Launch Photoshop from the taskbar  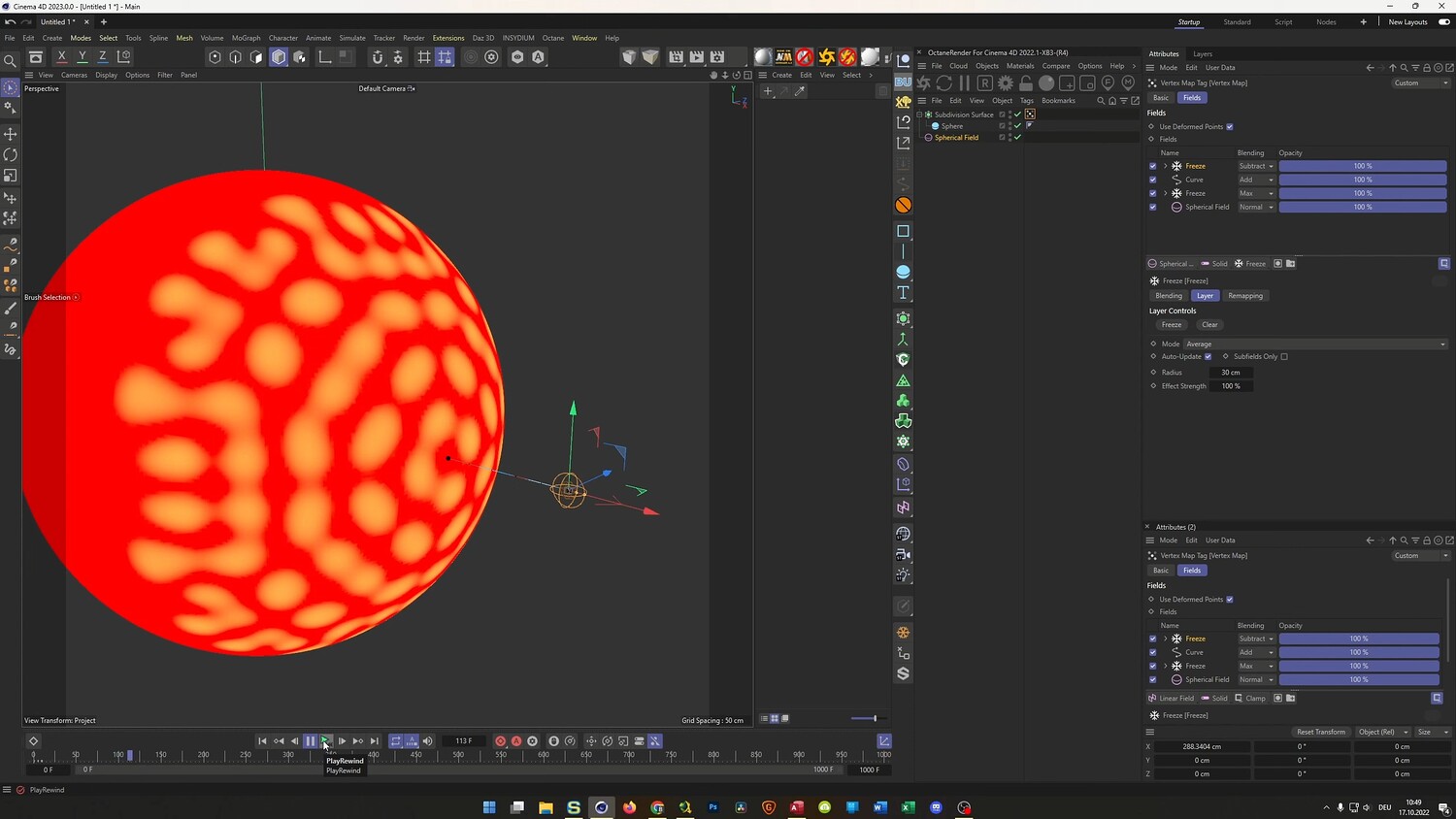[713, 807]
